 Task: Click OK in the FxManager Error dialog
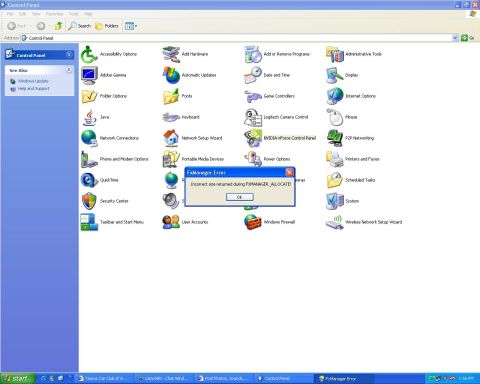coord(239,197)
